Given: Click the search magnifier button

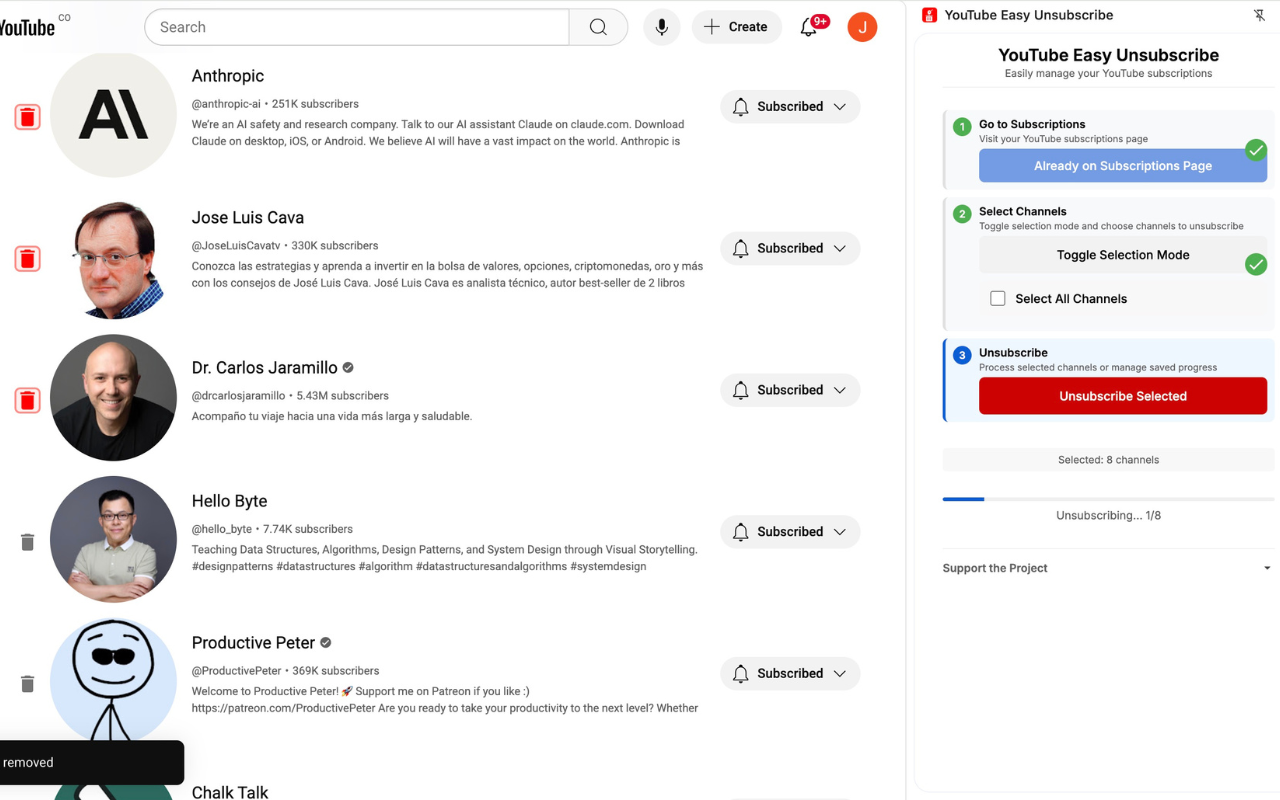Looking at the screenshot, I should [598, 27].
